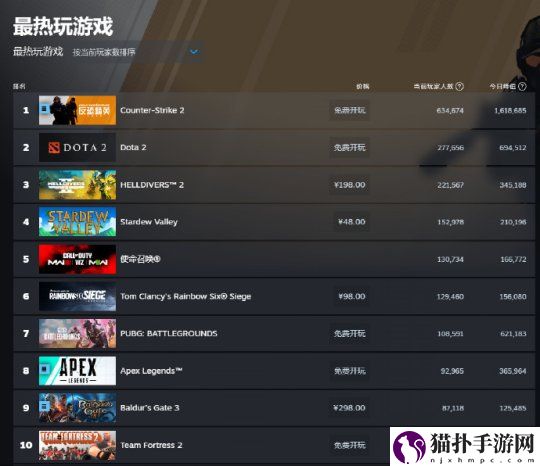Screen dimensions: 540x466
Task: Click Apex Legends free-to-play button
Action: coord(350,371)
